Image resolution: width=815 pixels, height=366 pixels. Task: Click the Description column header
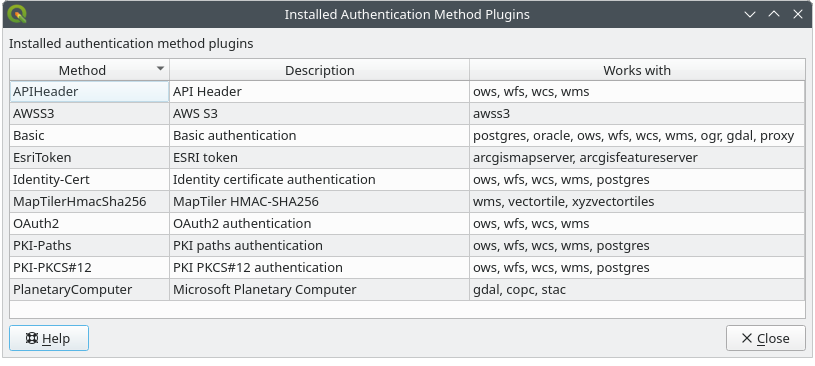[320, 70]
